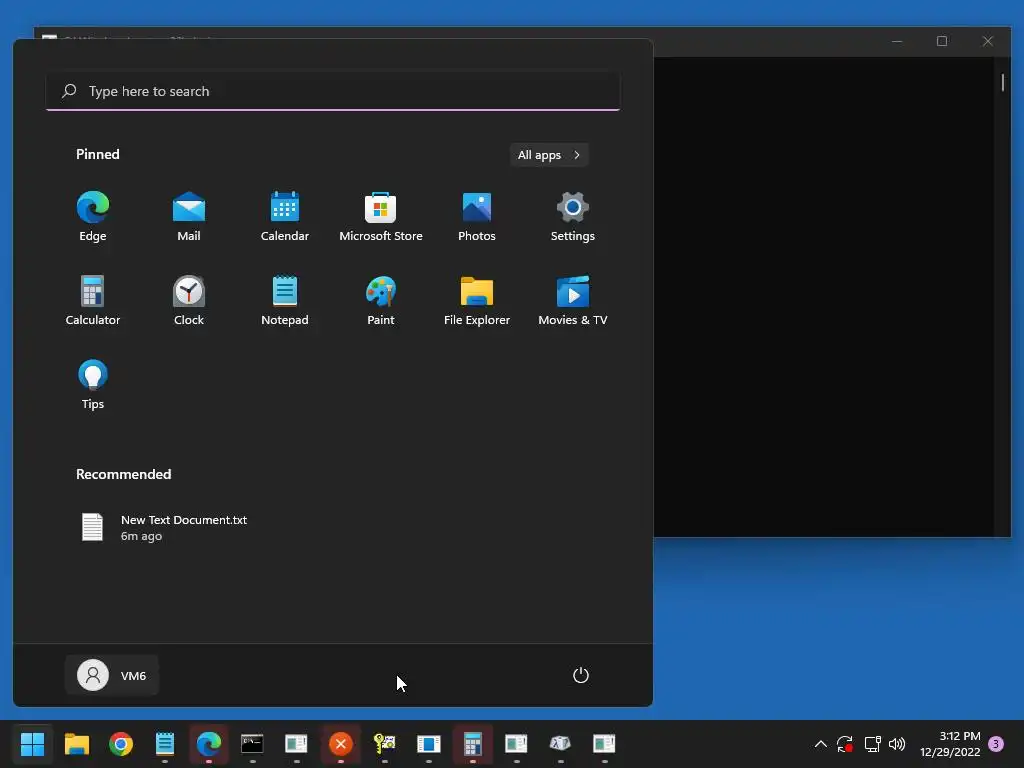
Task: Launch the Mail app
Action: click(189, 217)
